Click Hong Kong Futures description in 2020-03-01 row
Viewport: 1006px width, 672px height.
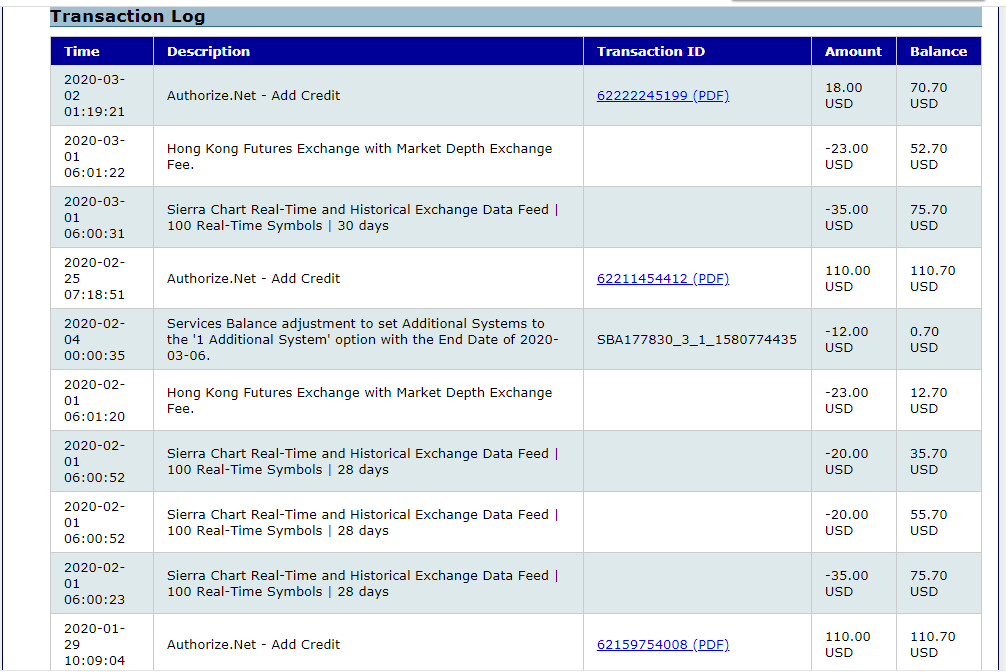click(x=359, y=157)
